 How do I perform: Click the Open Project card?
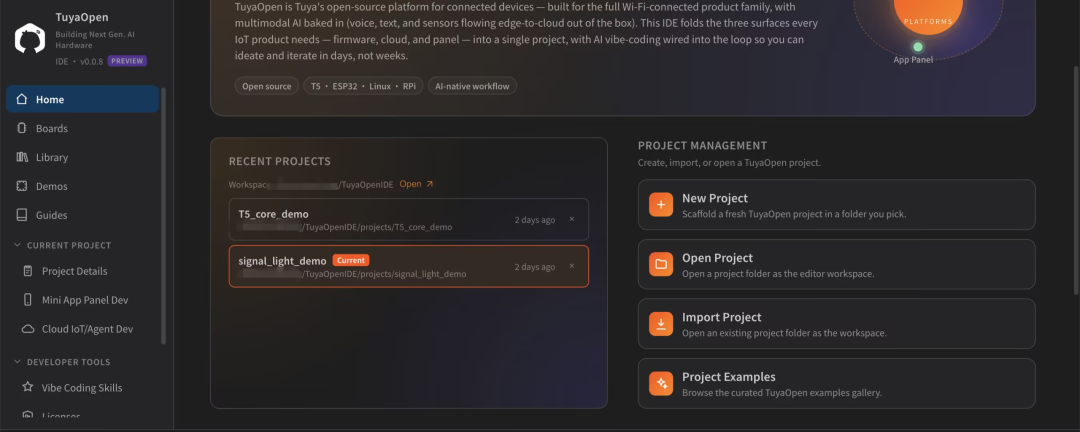[836, 264]
